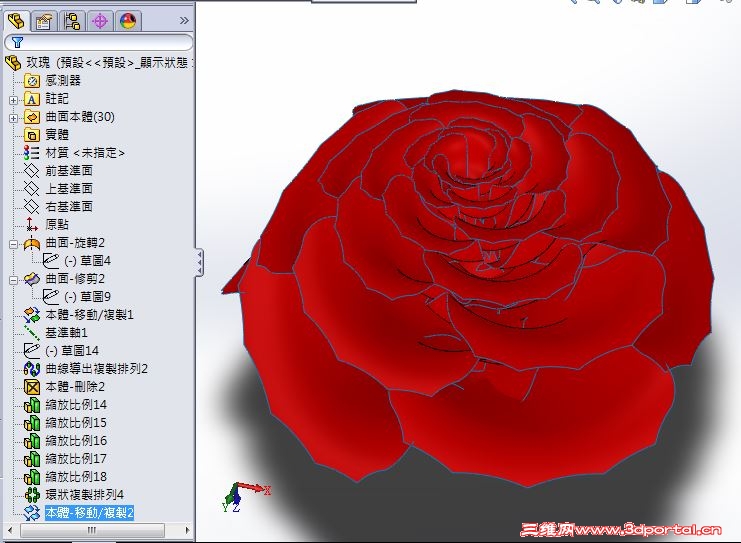741x543 pixels.
Task: Open the DimXpertManager tab
Action: pos(100,21)
